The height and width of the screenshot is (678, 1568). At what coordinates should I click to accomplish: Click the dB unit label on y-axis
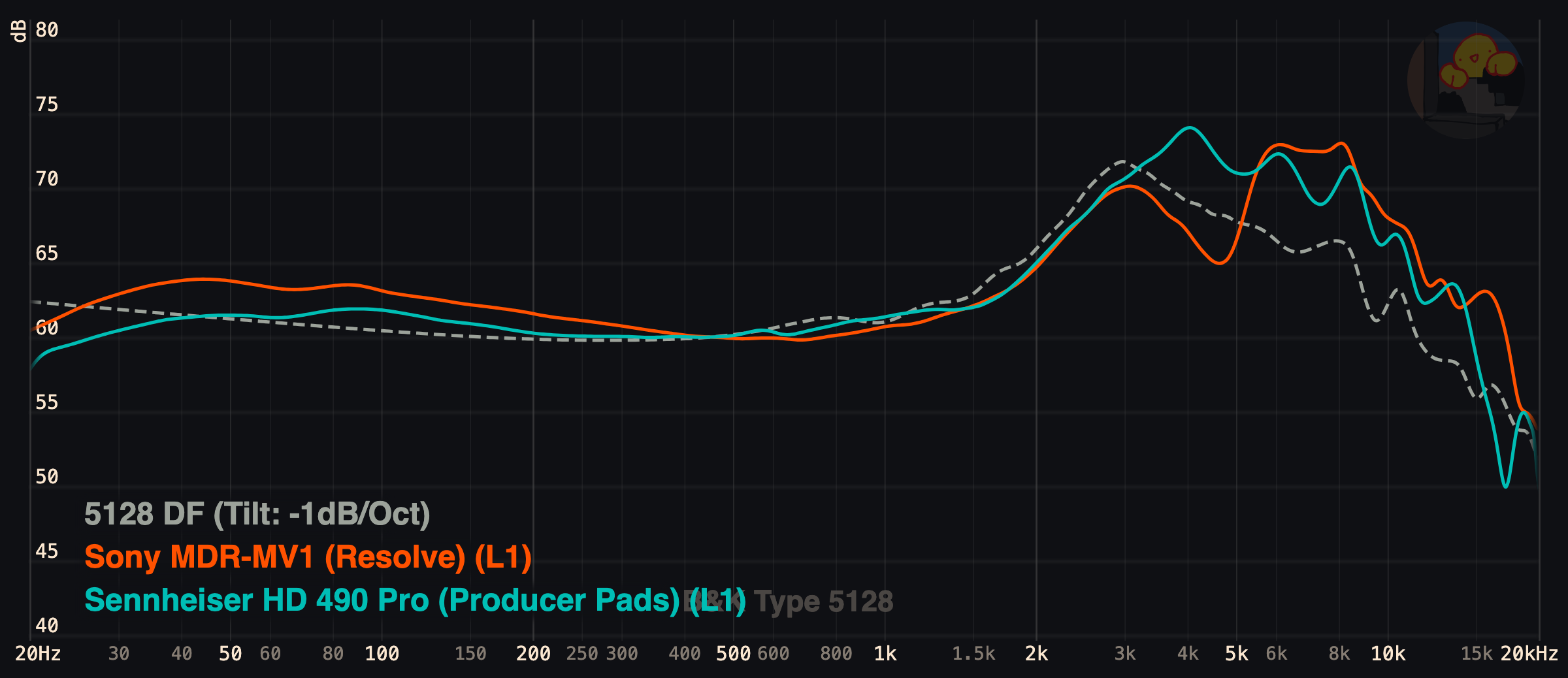(18, 31)
